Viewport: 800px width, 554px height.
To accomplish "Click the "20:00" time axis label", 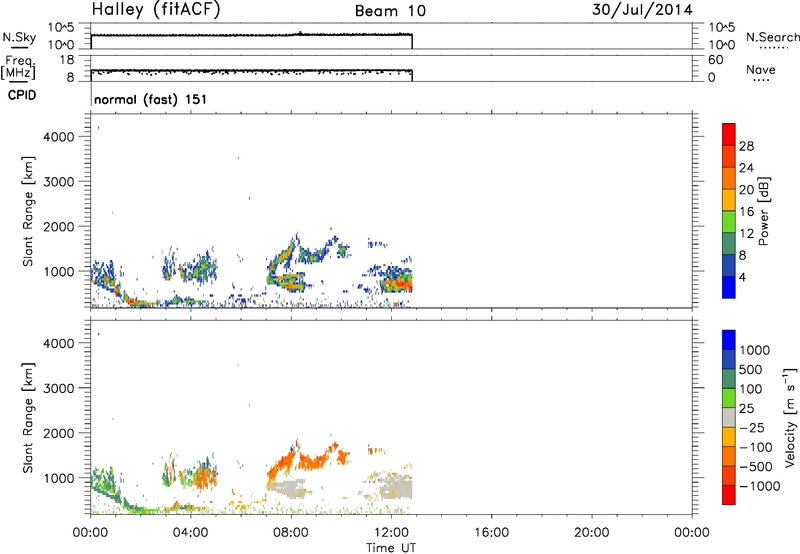I will tap(591, 533).
